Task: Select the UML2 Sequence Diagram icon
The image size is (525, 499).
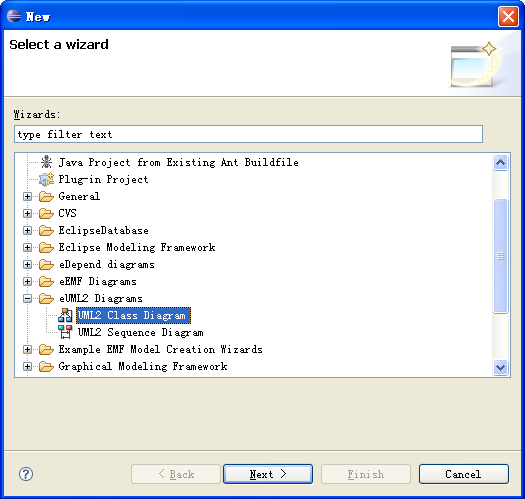Action: pos(65,332)
